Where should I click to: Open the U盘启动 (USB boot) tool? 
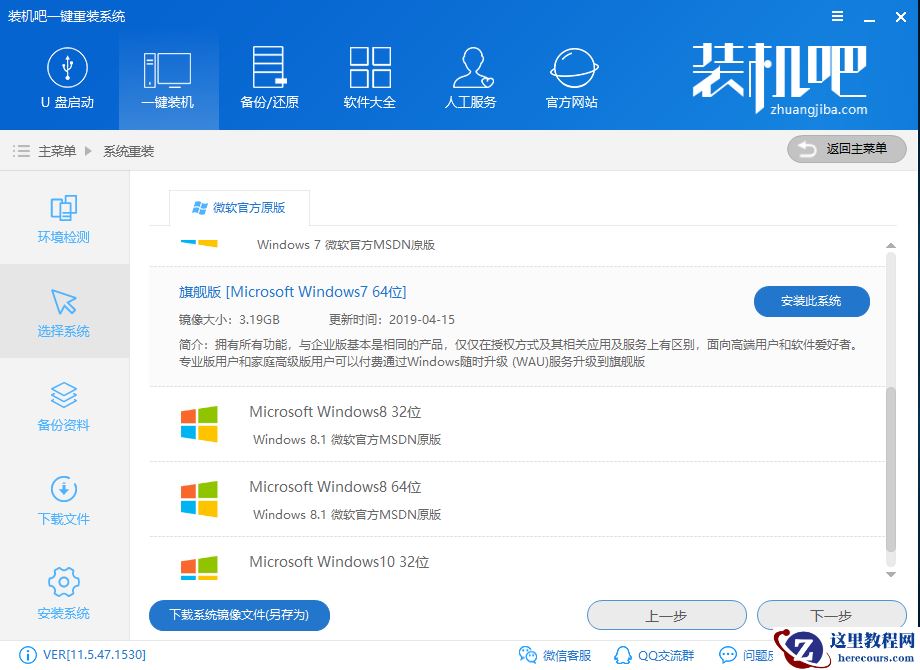point(67,78)
